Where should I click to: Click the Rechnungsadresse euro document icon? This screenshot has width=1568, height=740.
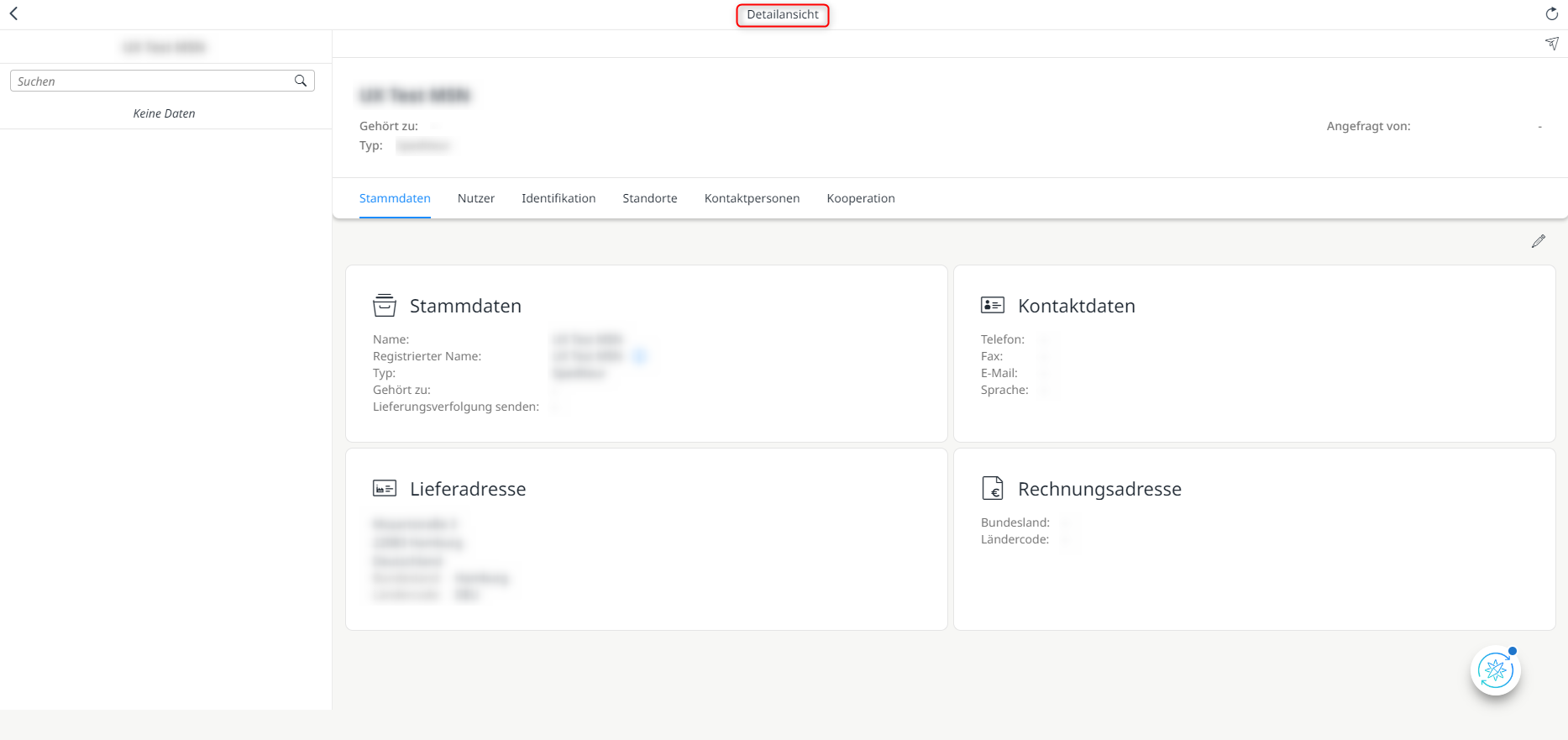click(x=993, y=488)
